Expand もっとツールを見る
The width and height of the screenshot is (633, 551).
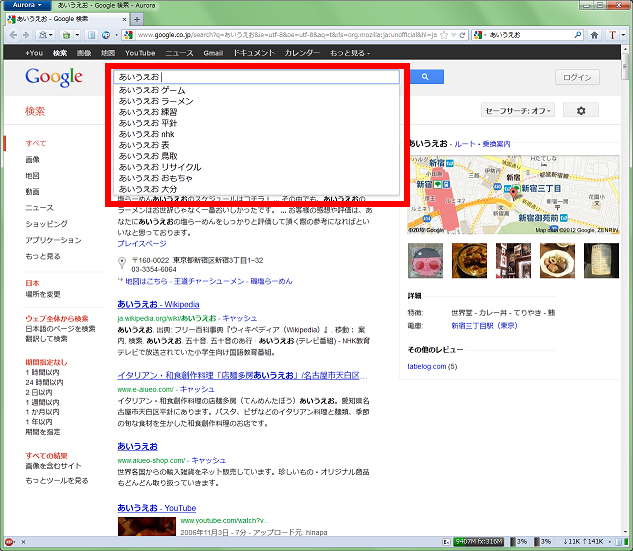[57, 481]
